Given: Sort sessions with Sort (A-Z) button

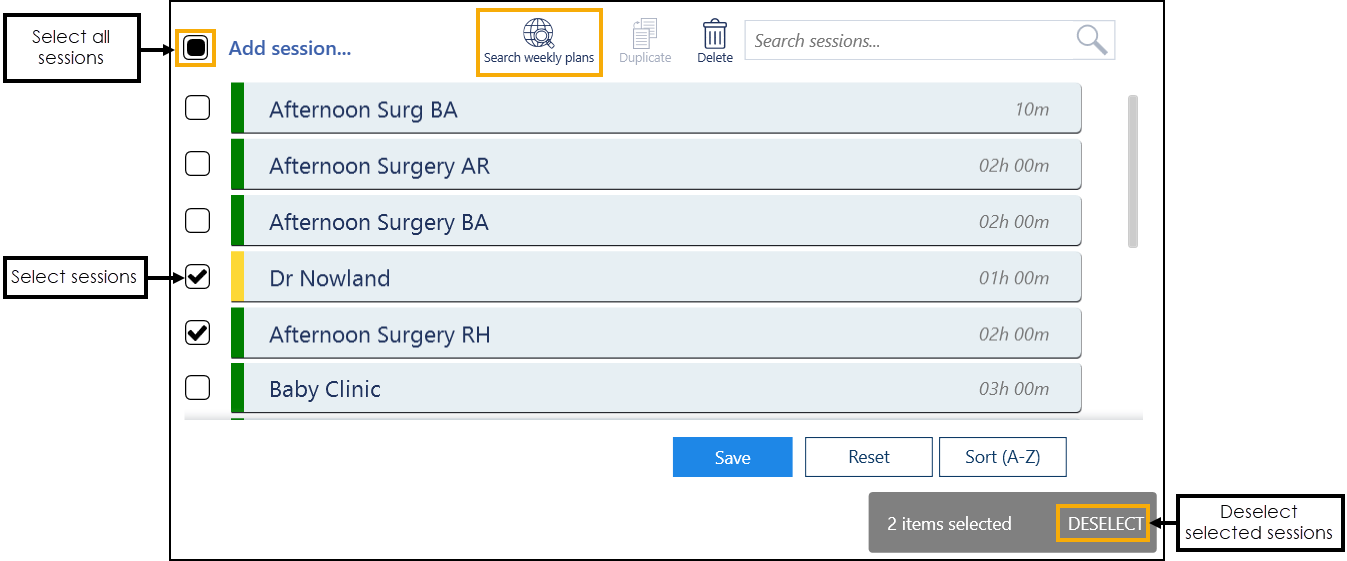Looking at the screenshot, I should click(x=1002, y=457).
